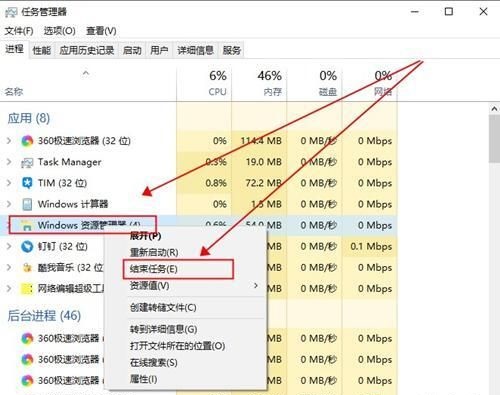Click the 酷我音乐 app icon
500x395 pixels.
[x=27, y=268]
